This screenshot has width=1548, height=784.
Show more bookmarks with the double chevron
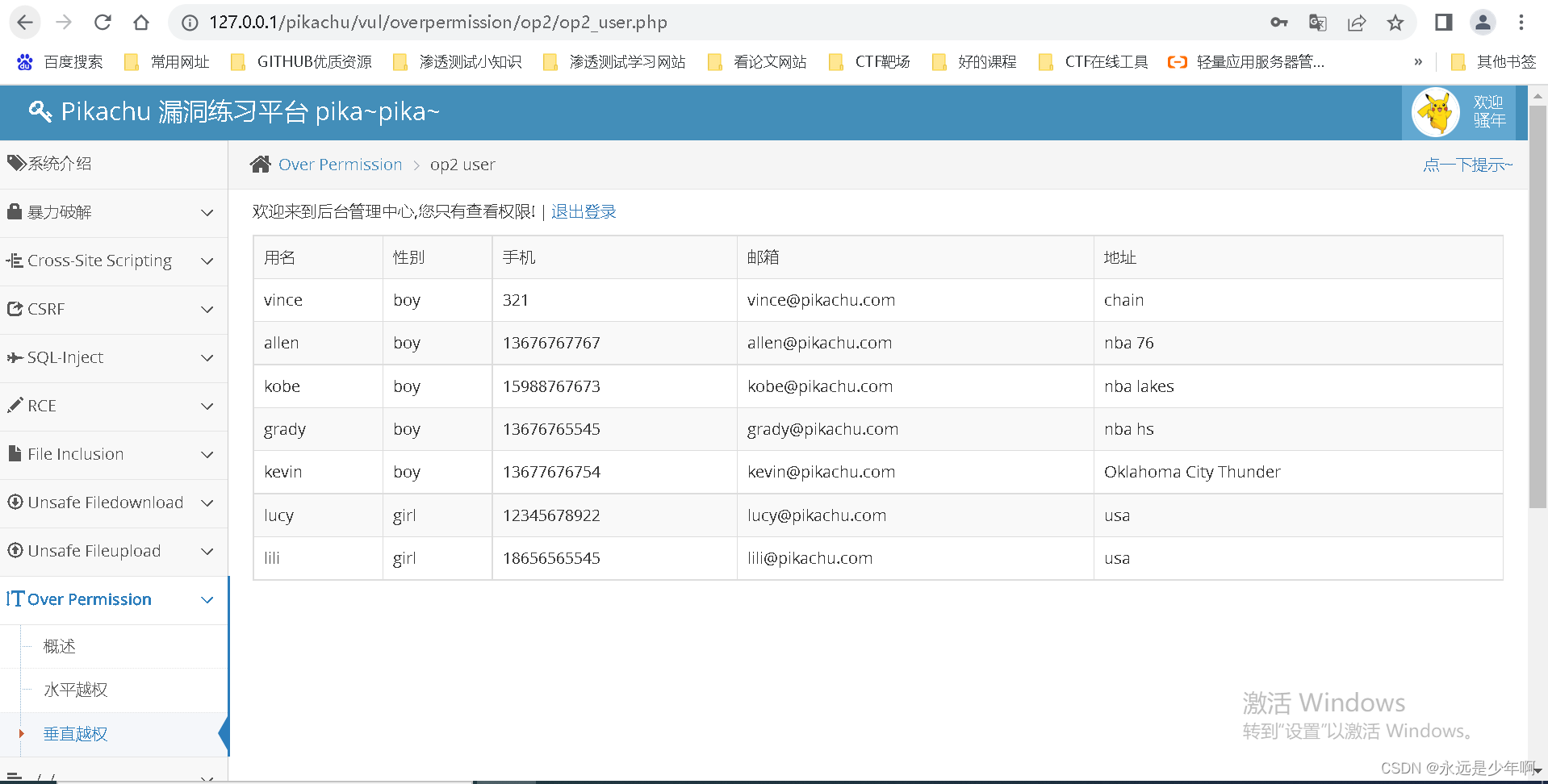click(1418, 62)
